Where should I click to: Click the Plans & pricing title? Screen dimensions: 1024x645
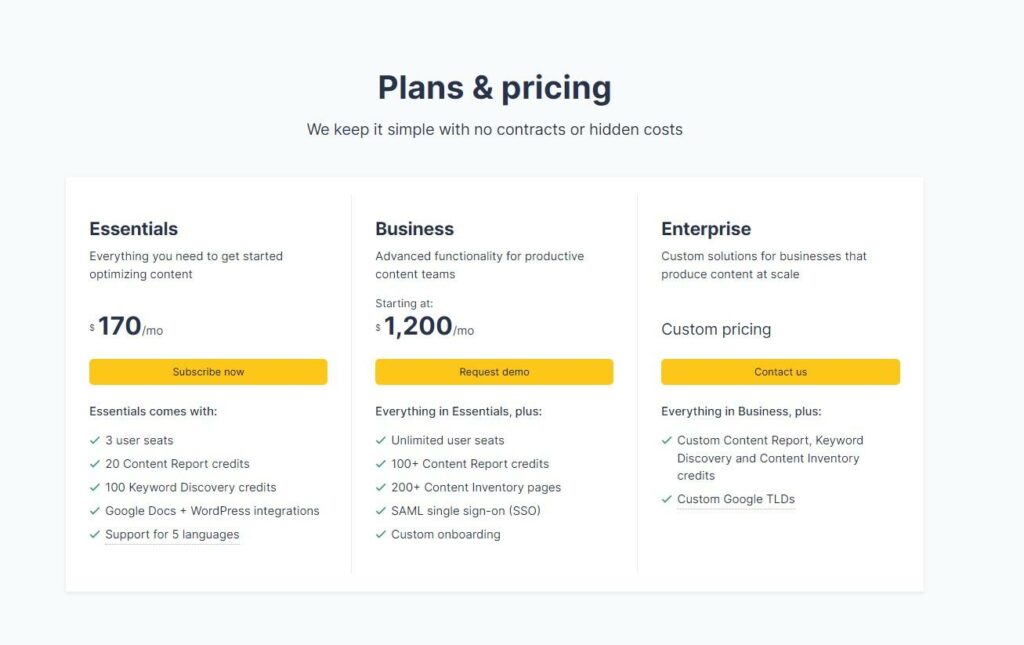(494, 87)
